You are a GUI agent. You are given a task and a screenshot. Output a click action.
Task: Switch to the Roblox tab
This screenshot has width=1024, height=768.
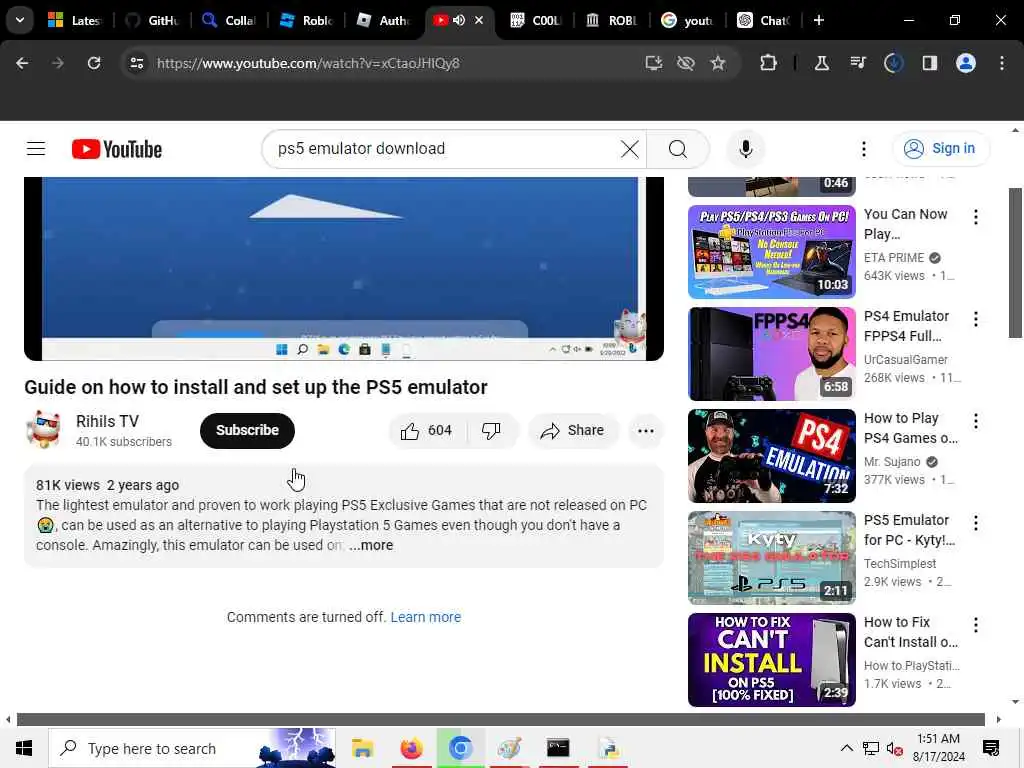coord(307,20)
